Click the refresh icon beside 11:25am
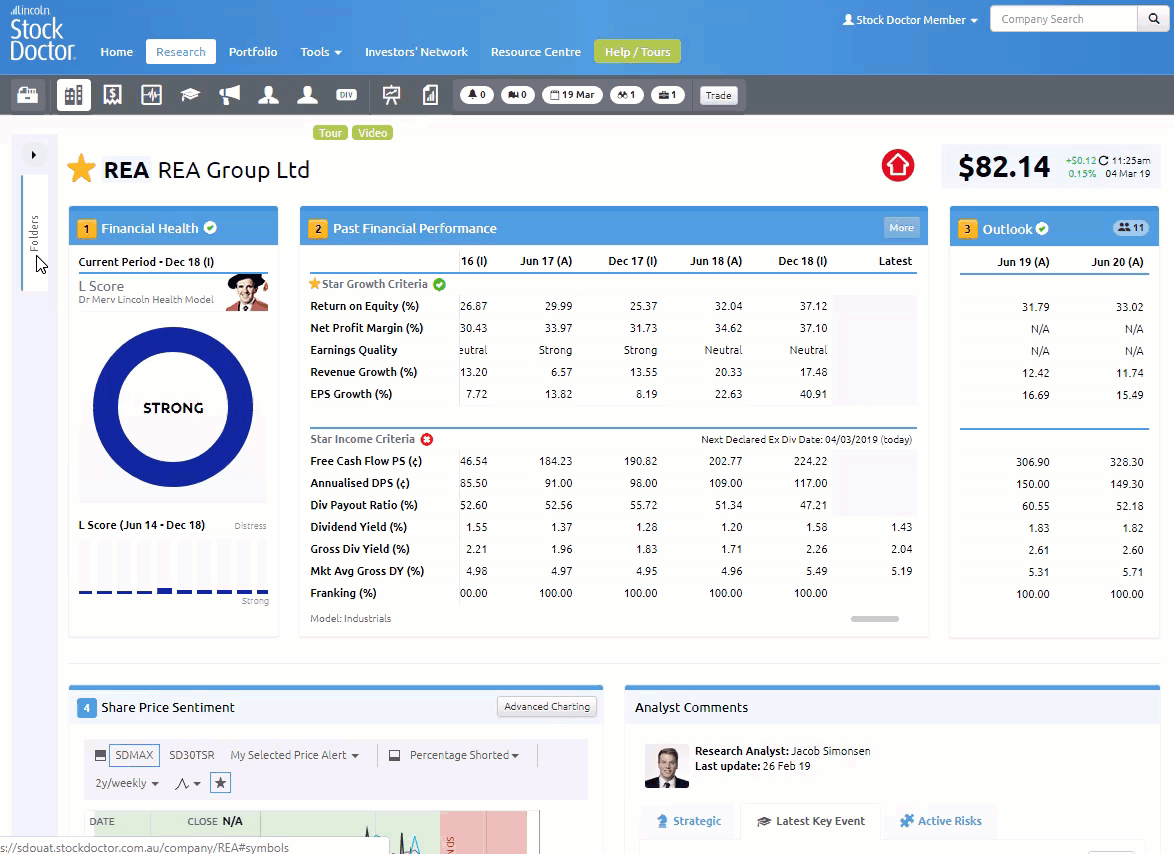 coord(1104,160)
